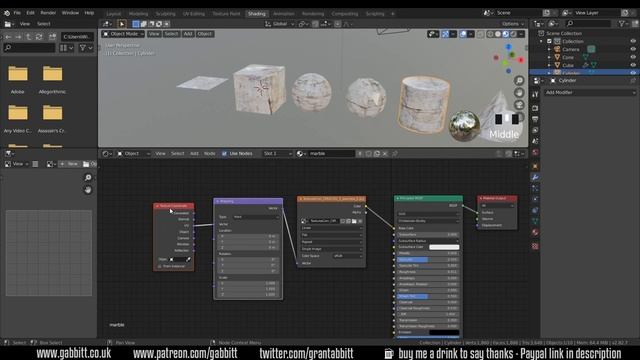Go back in file browser
The image size is (640, 360).
(x=8, y=37)
